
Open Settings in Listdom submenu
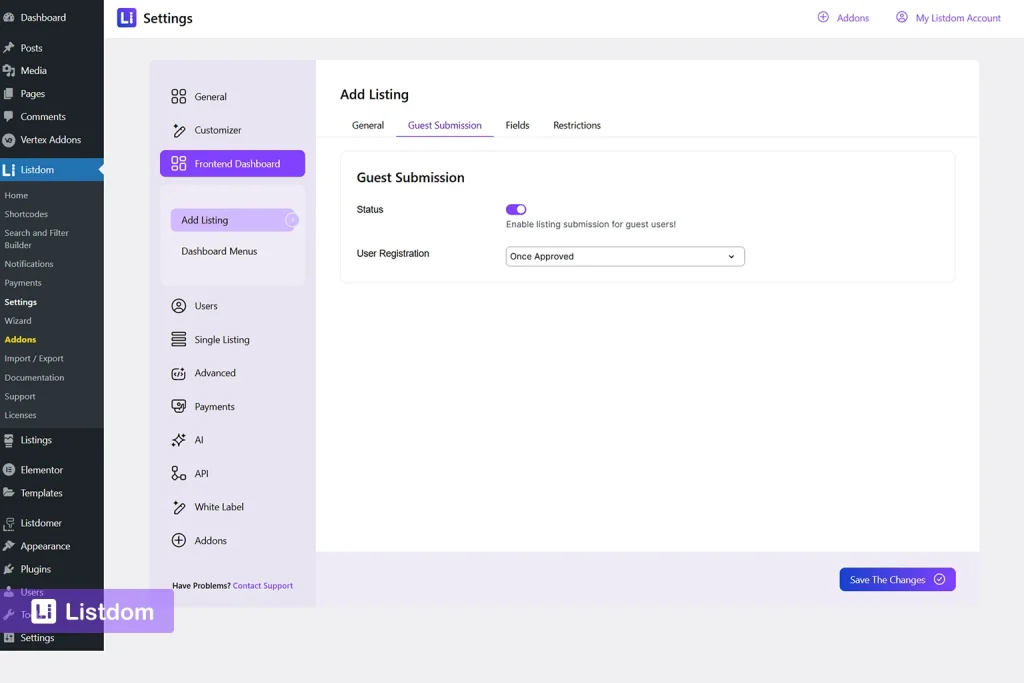[20, 302]
